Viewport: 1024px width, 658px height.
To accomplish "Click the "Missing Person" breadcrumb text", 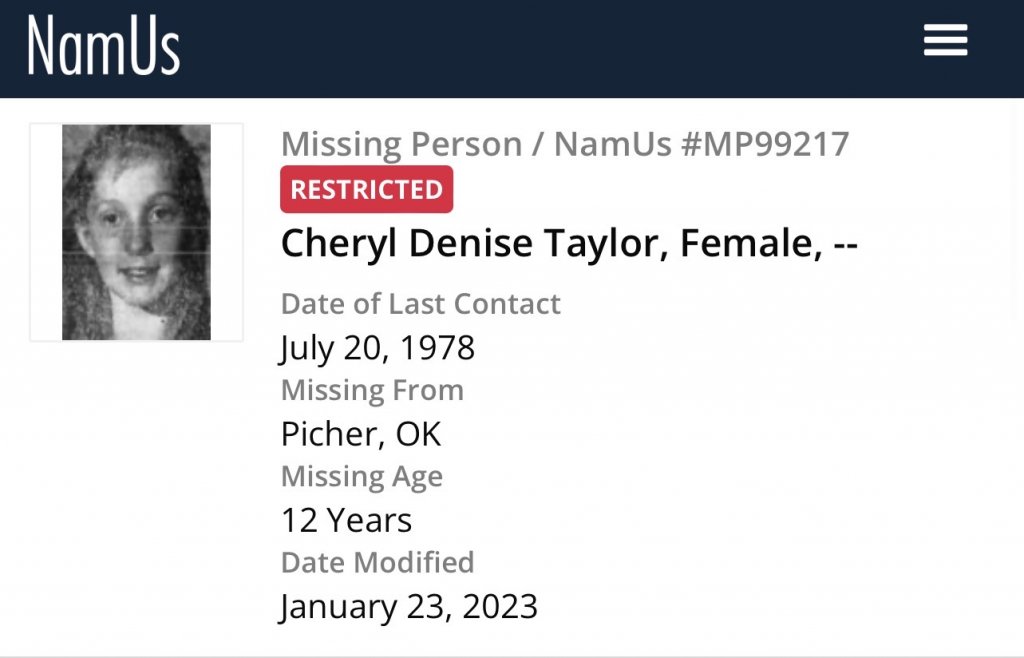I will click(x=401, y=145).
